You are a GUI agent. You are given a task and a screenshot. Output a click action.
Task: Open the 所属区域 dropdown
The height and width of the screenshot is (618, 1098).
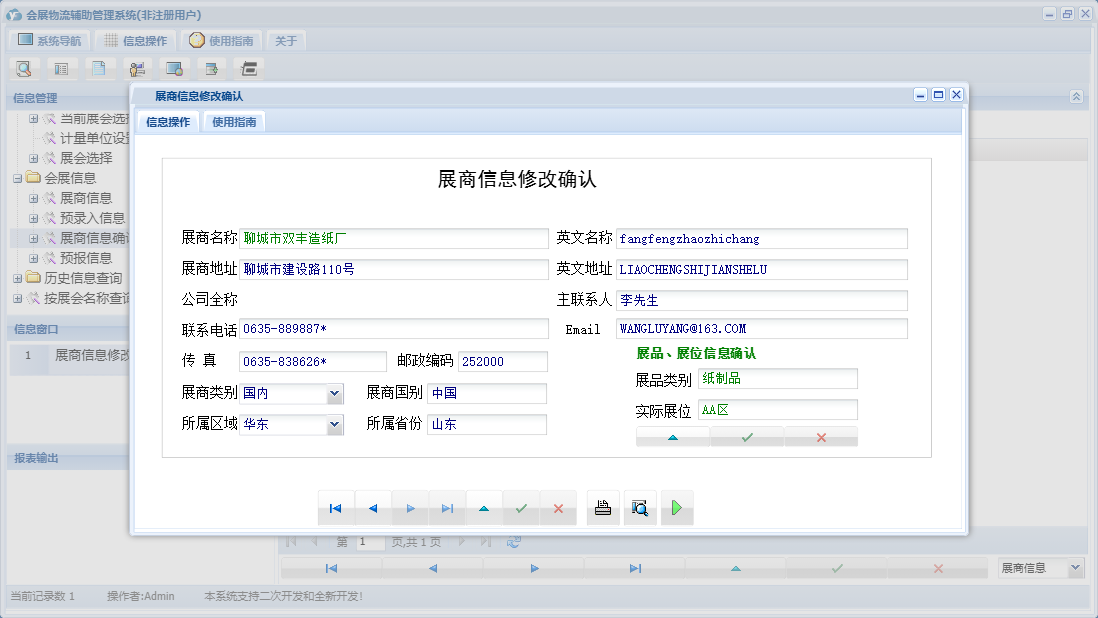pos(335,425)
